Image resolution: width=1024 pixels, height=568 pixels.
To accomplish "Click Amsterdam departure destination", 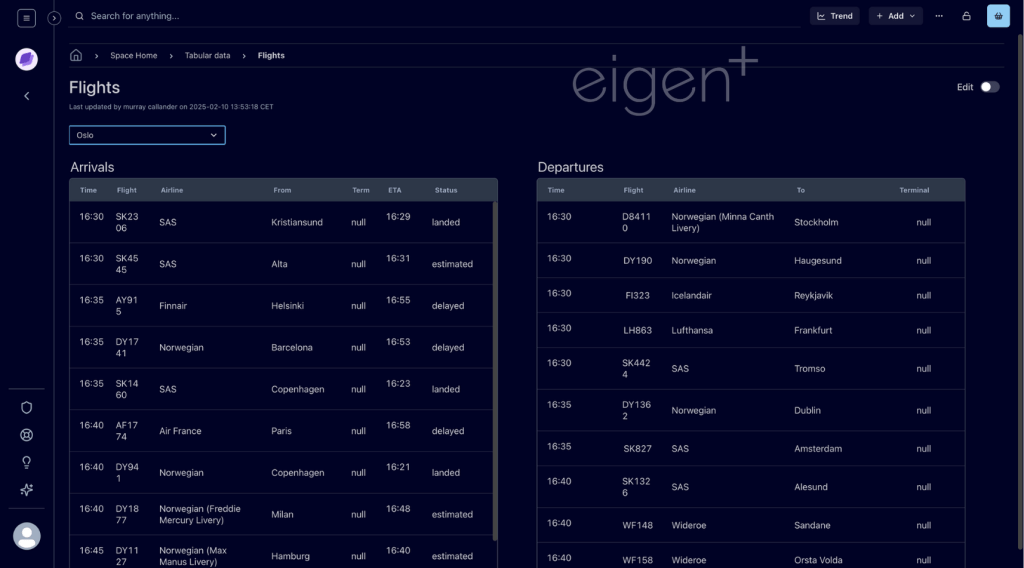I will [x=818, y=449].
